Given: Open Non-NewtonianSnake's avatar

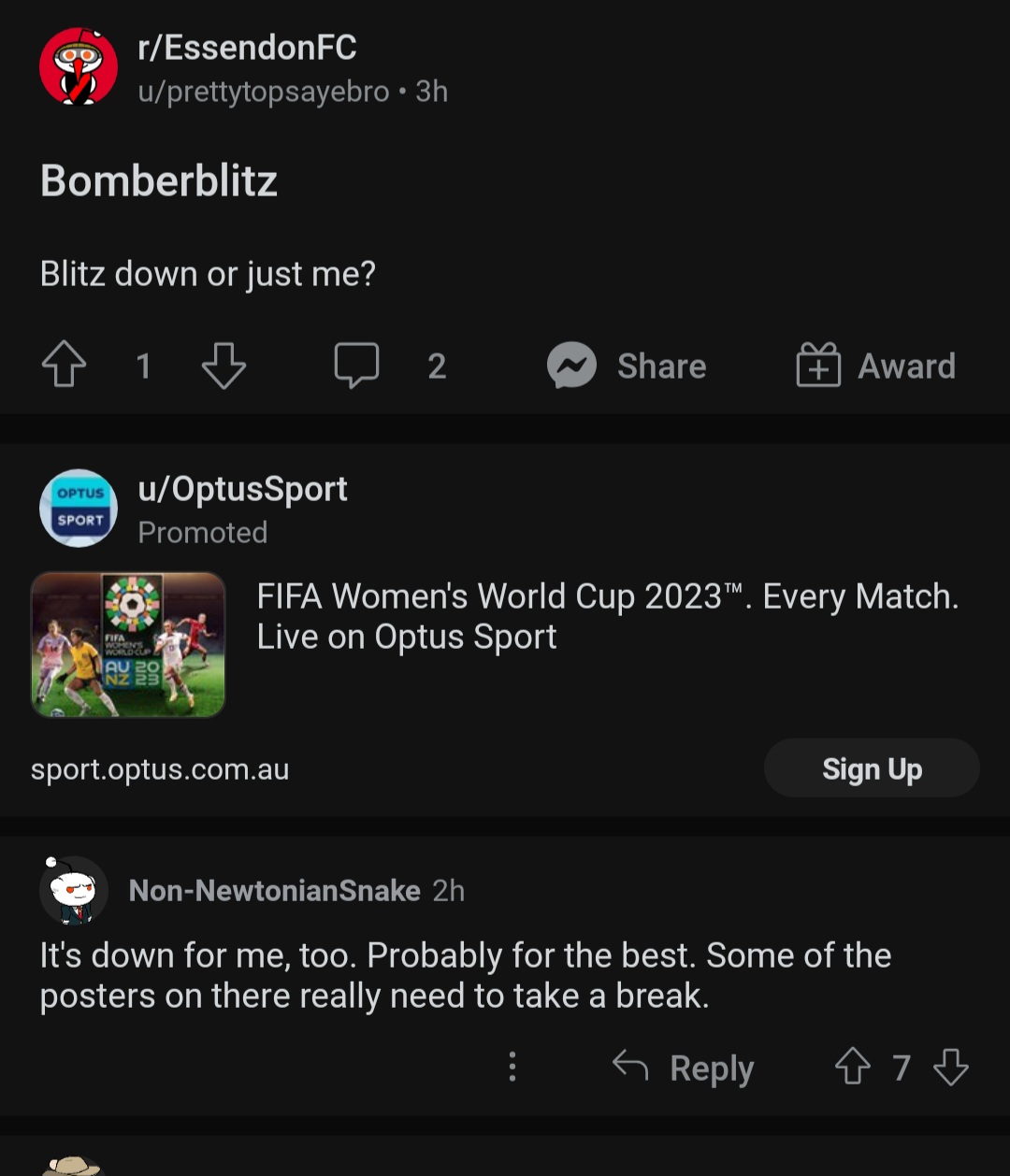Looking at the screenshot, I should click(x=74, y=890).
